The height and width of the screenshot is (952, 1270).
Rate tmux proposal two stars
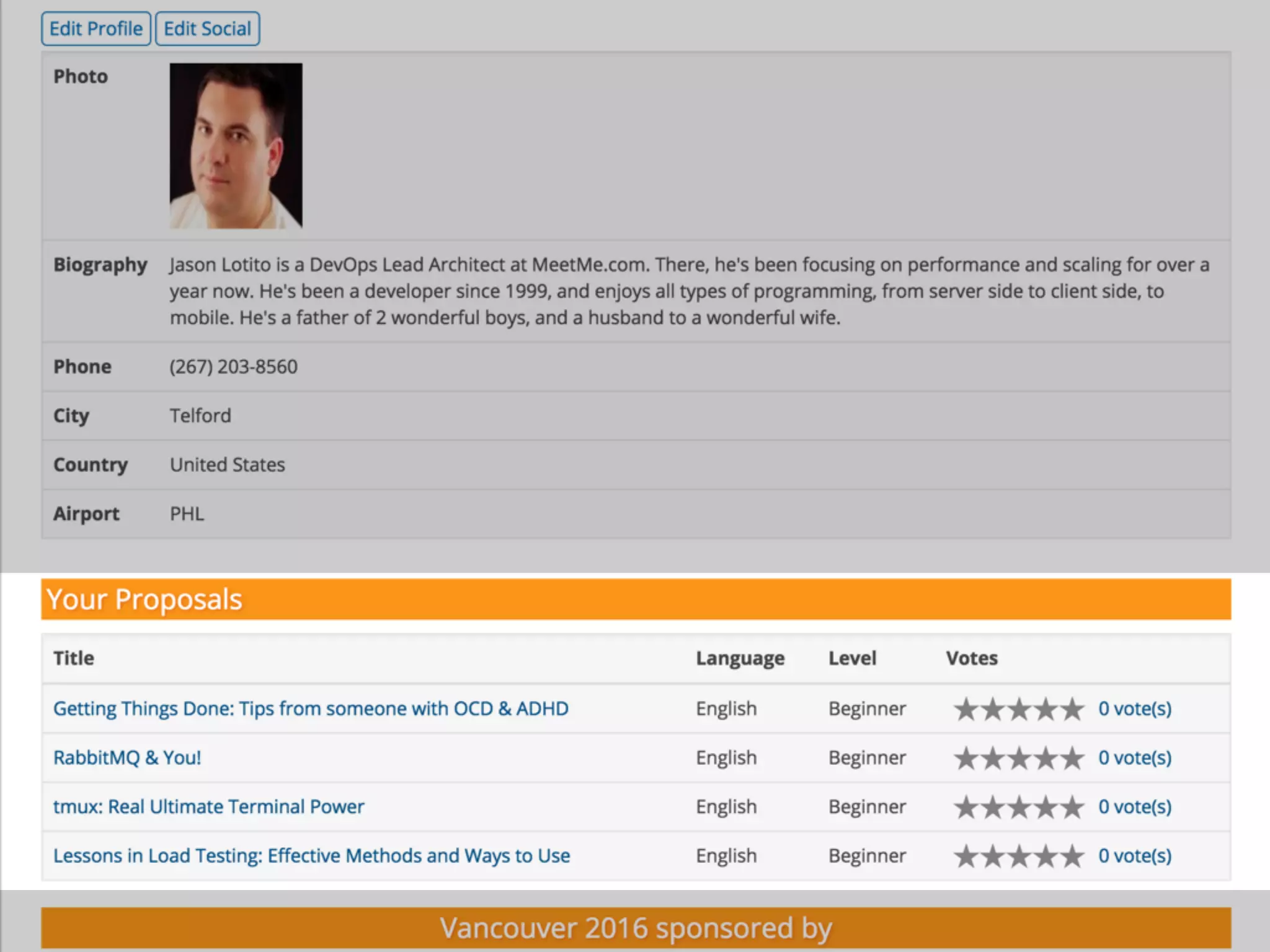[x=993, y=807]
